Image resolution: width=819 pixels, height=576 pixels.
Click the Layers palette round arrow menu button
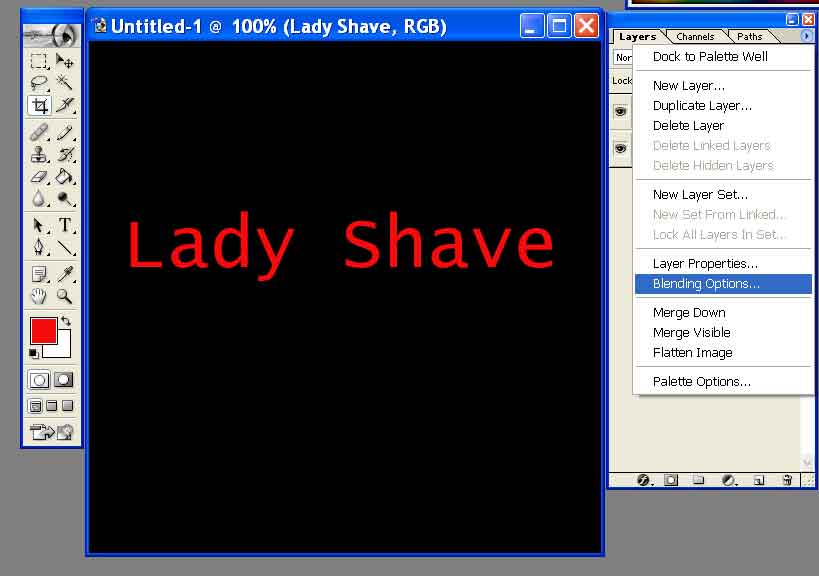[806, 36]
